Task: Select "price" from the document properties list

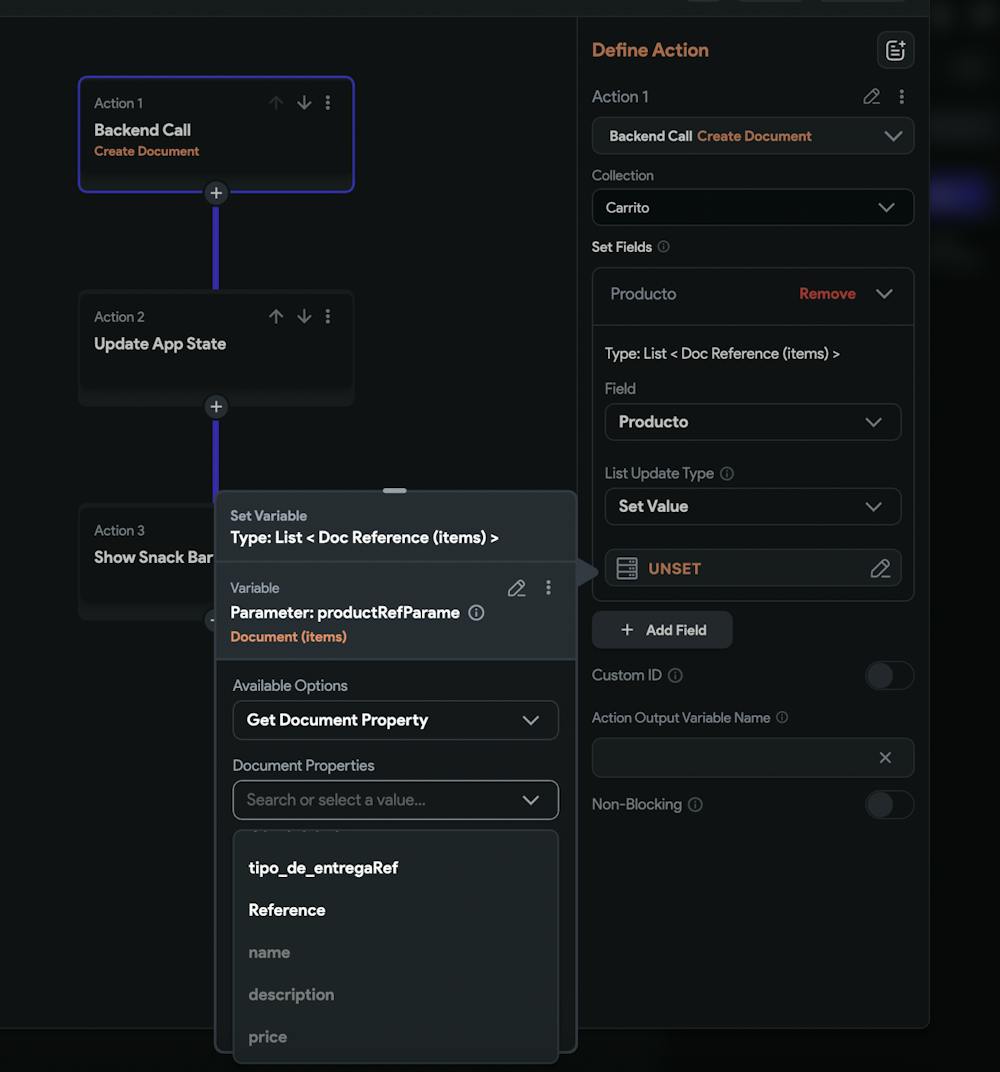Action: click(267, 1037)
